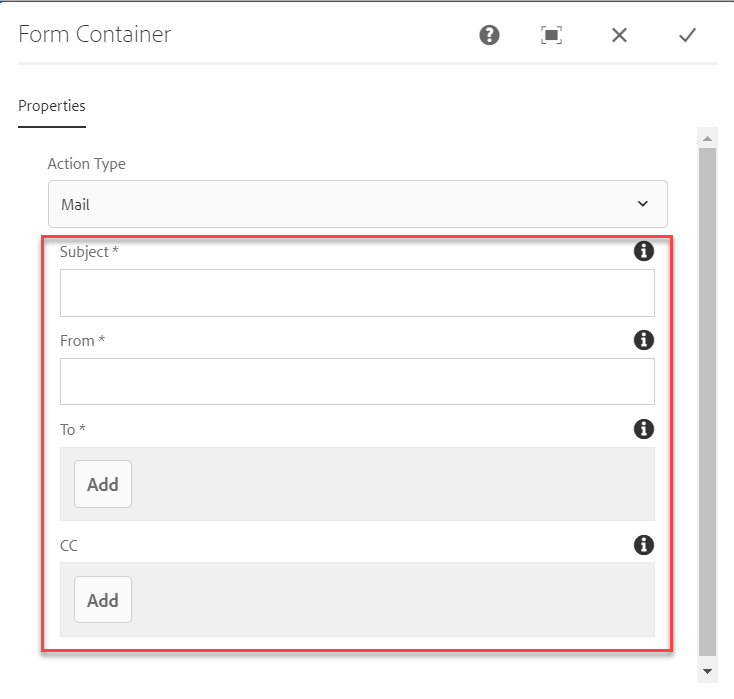Open the help icon in dialog header
The width and height of the screenshot is (734, 699).
coord(489,35)
